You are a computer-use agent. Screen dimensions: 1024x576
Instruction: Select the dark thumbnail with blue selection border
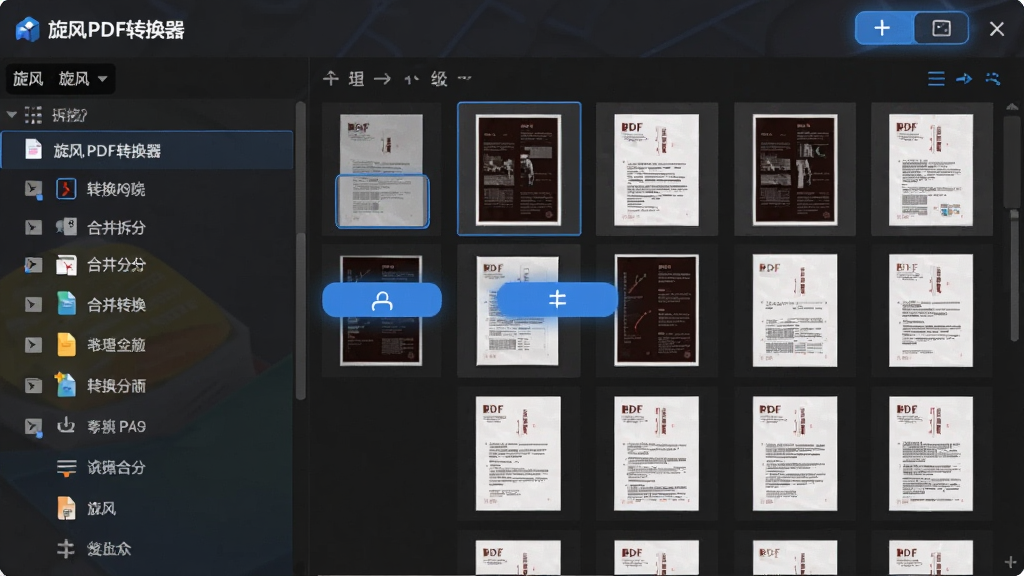click(519, 169)
